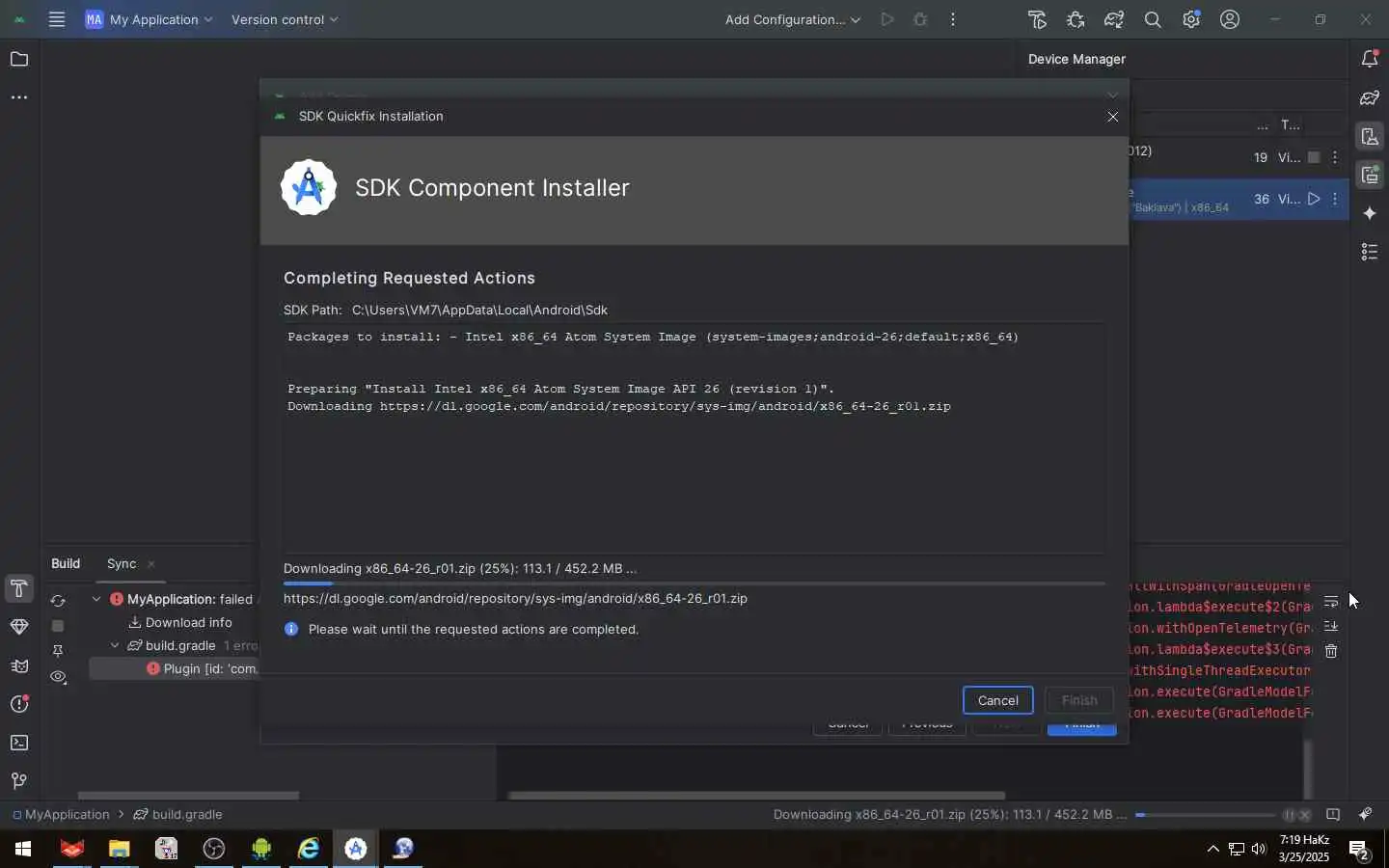Click the Sync reload icon in Build panel
1389x868 pixels.
point(58,600)
